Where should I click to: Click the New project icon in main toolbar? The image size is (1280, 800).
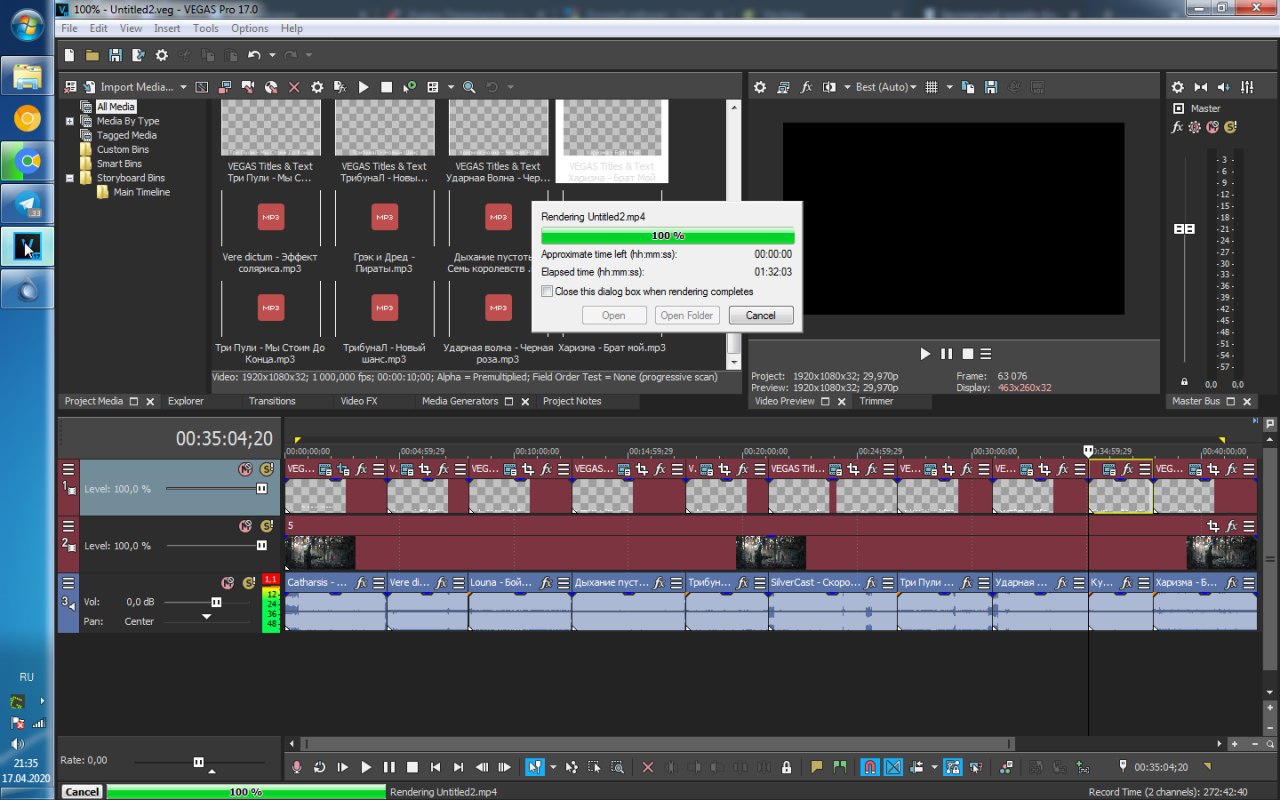[x=70, y=56]
